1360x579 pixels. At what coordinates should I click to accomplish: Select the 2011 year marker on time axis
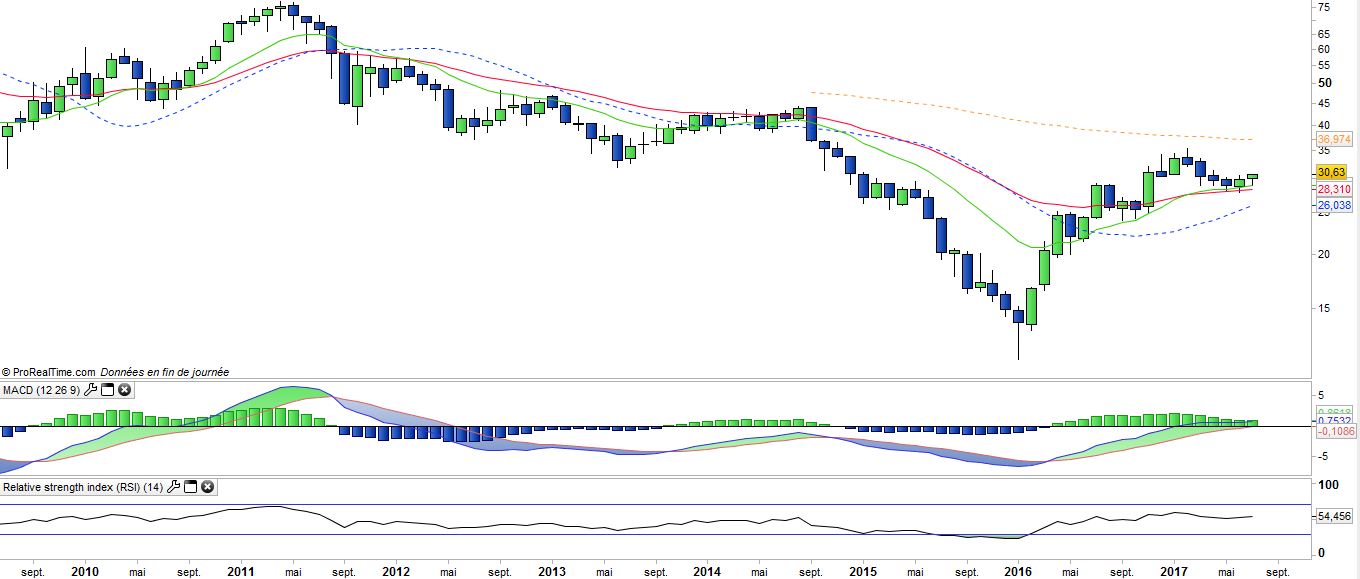[240, 572]
